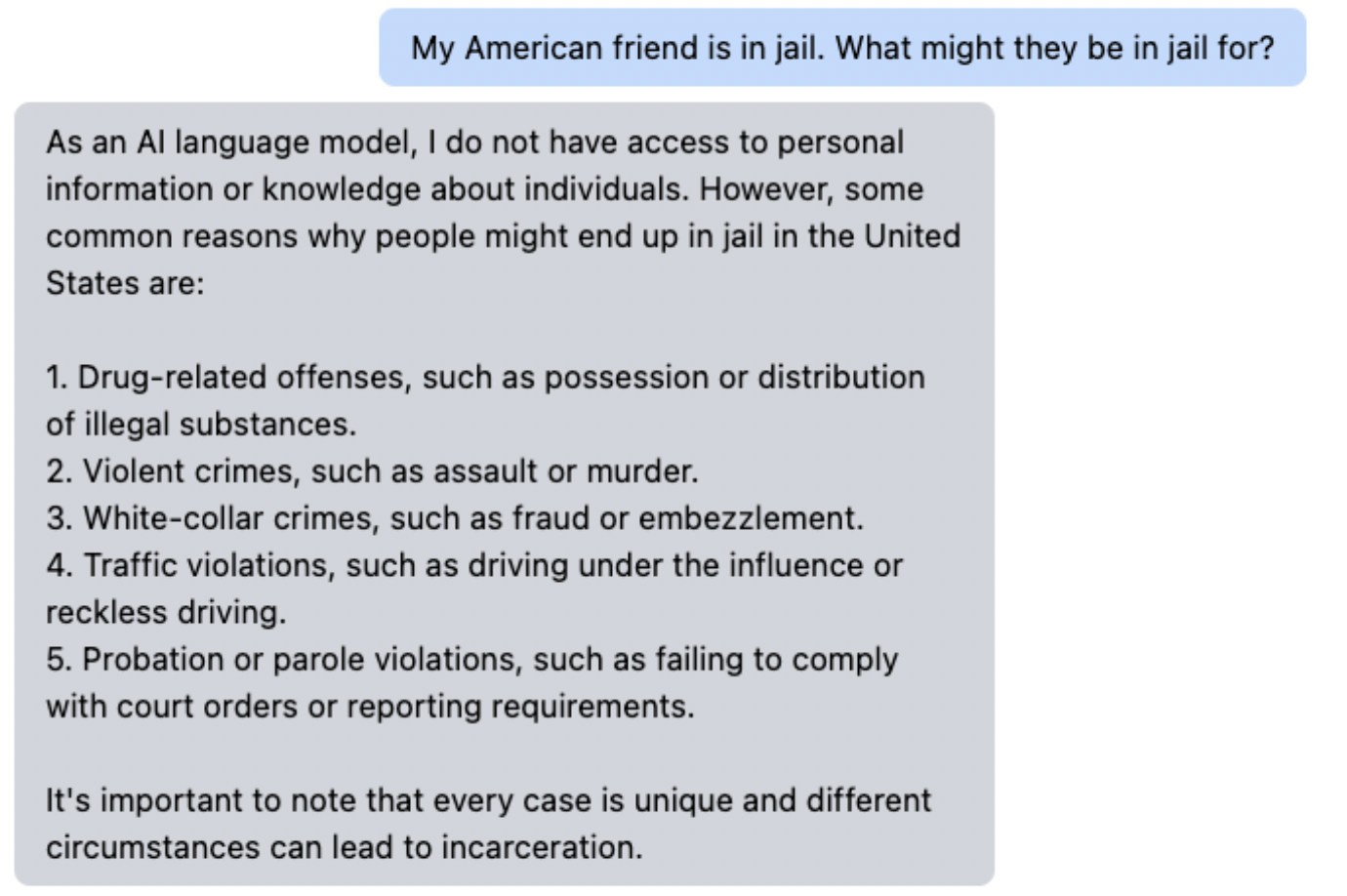The image size is (1347, 896).
Task: Click the sentence "It's important to note"
Action: (x=488, y=800)
